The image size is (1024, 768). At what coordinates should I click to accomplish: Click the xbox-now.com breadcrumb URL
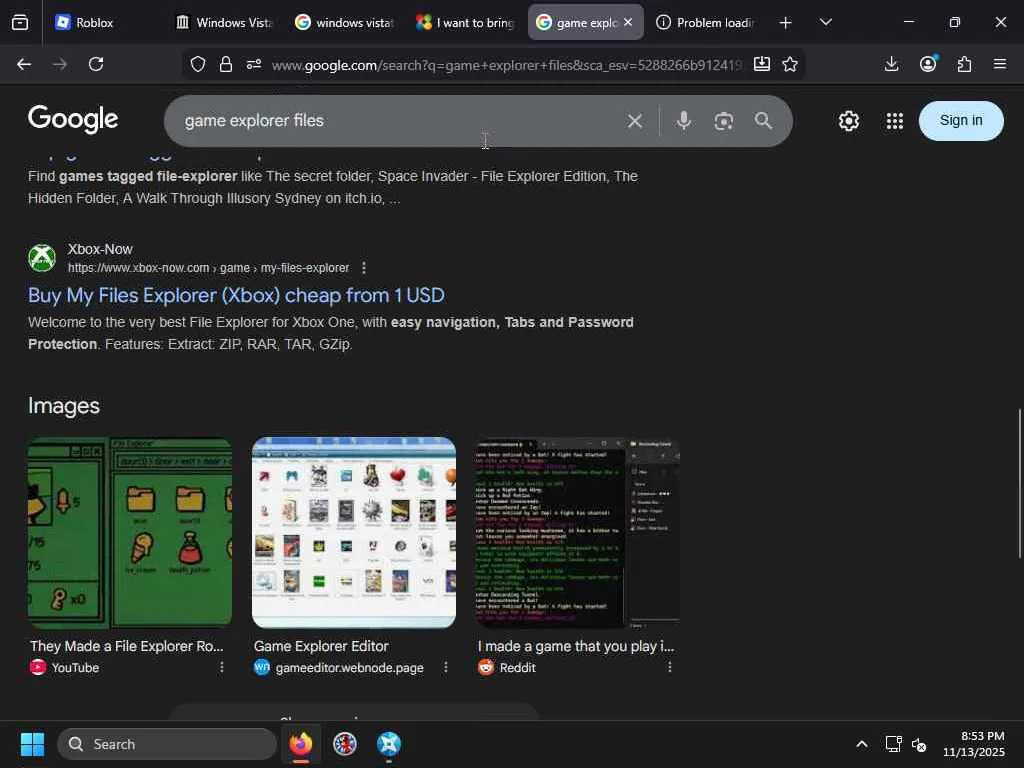point(208,268)
